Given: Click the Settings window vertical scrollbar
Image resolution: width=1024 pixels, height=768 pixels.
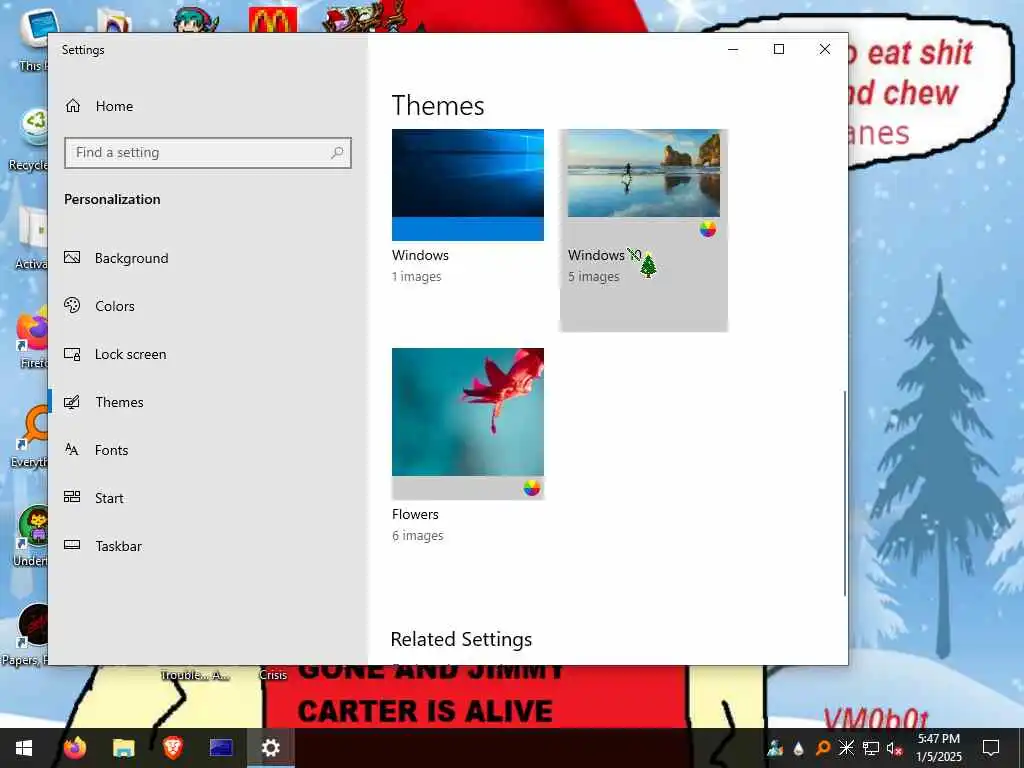Looking at the screenshot, I should 844,493.
